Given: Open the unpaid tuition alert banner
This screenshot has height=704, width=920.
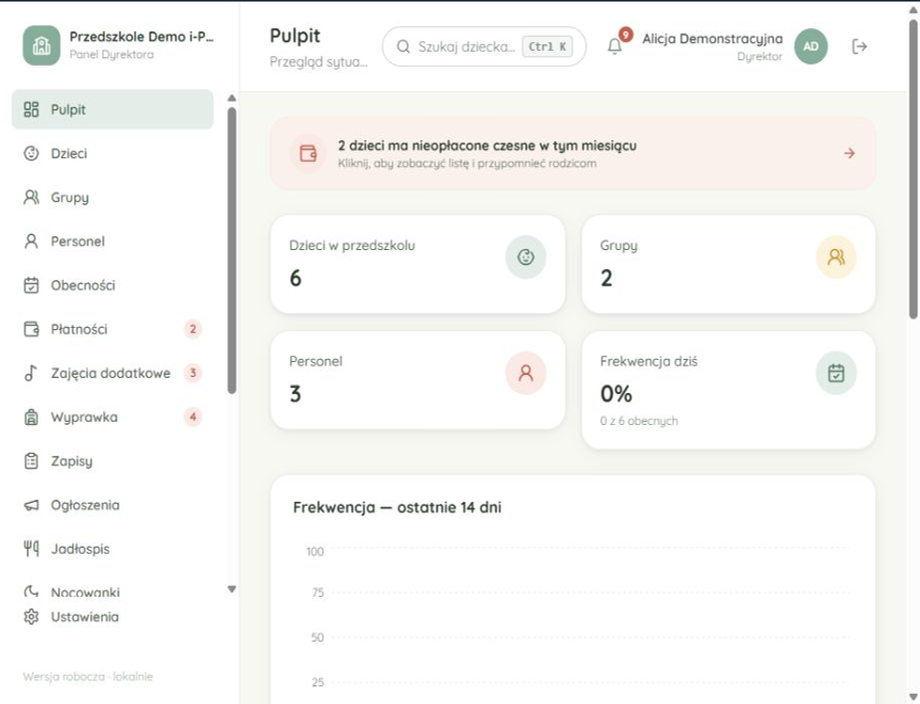Looking at the screenshot, I should pos(573,153).
